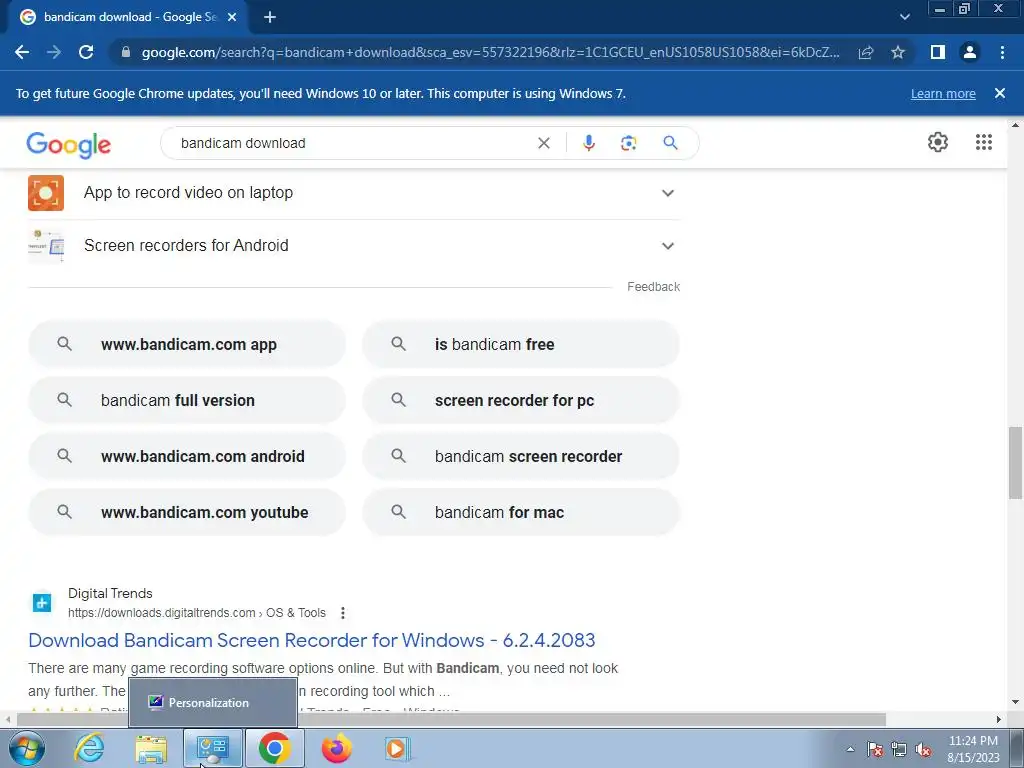Expand Screen recorders for Android question

point(354,246)
